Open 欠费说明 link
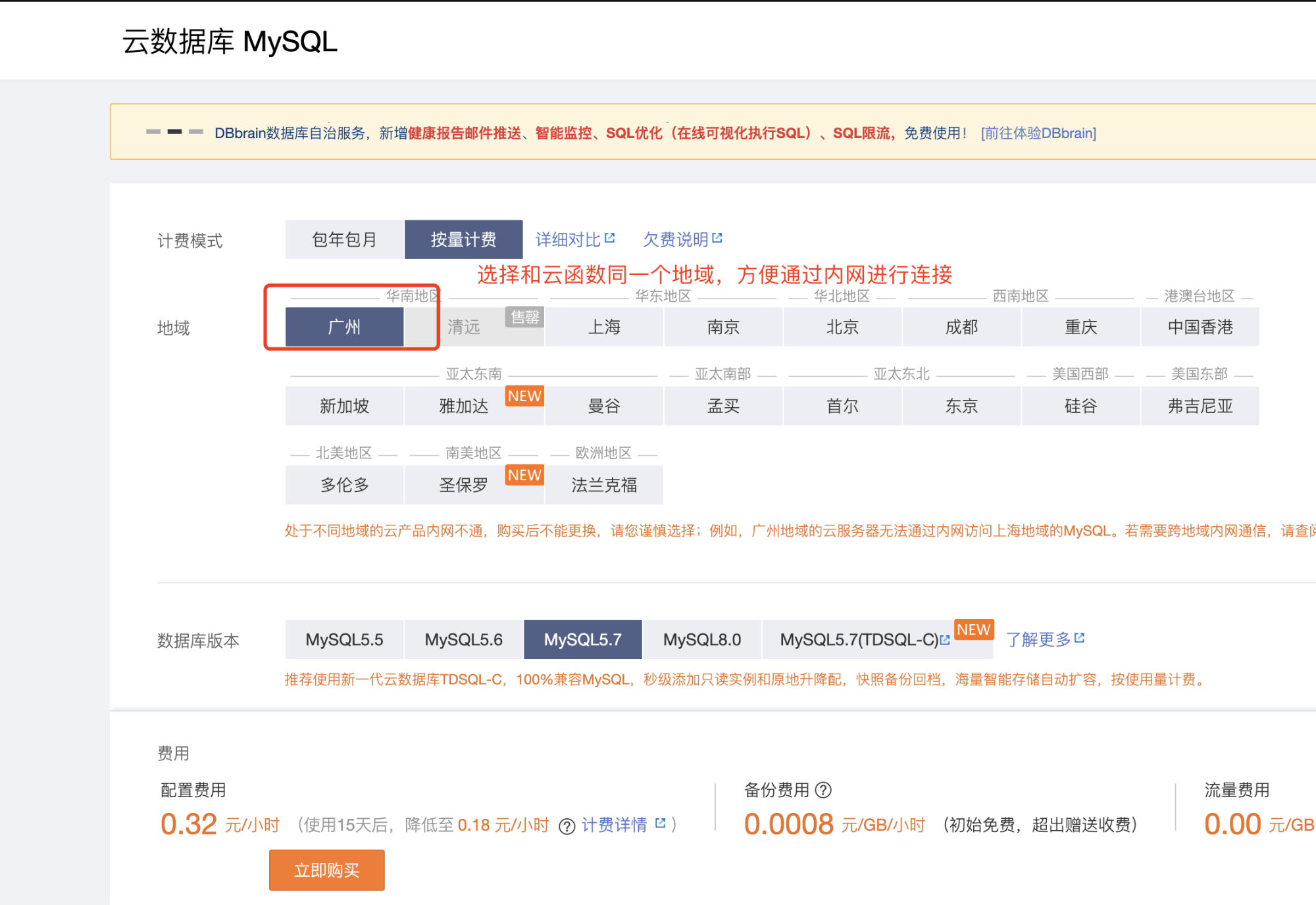Screen dimensions: 1316x905 (675, 239)
